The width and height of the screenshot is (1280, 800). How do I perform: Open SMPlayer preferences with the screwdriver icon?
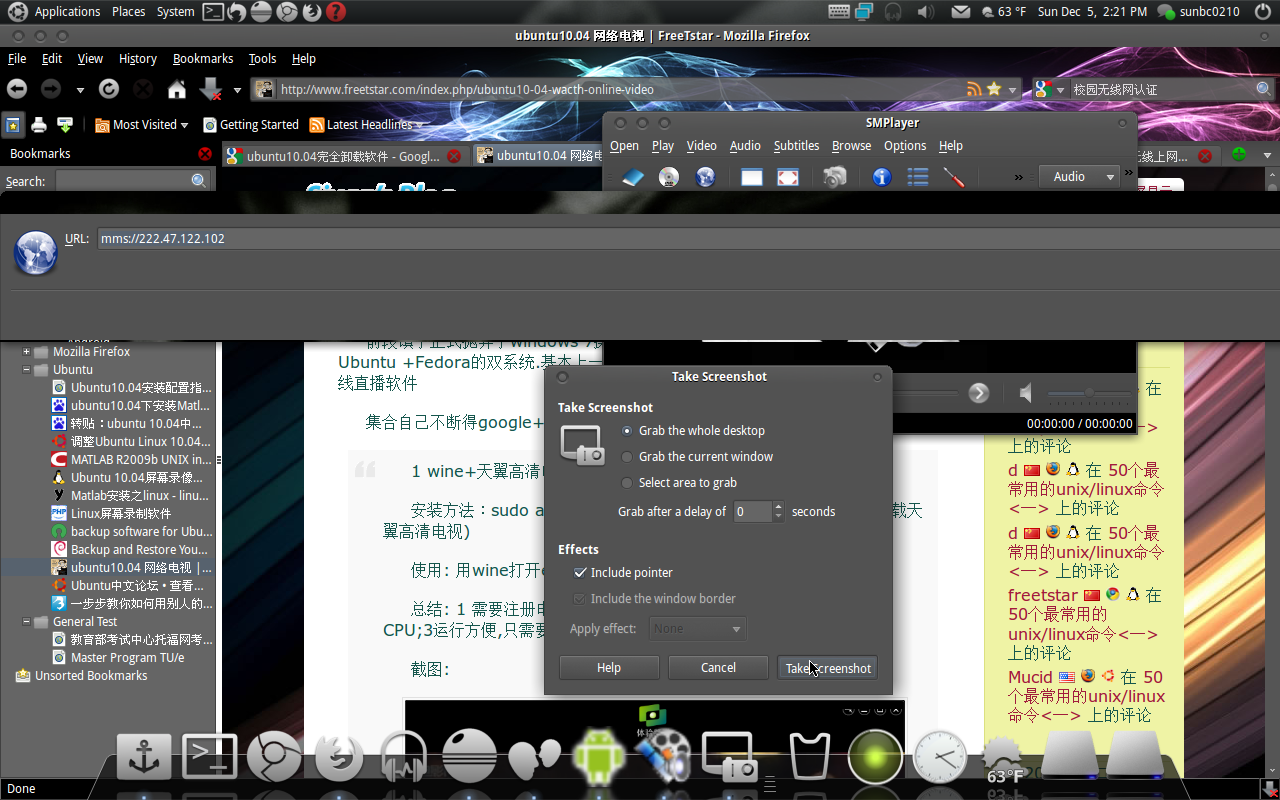tap(954, 177)
